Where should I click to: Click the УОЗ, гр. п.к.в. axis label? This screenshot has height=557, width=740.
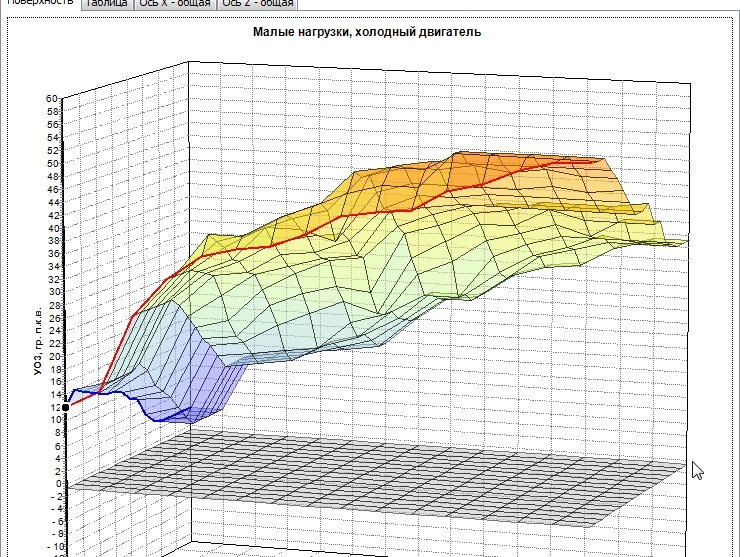(x=38, y=341)
